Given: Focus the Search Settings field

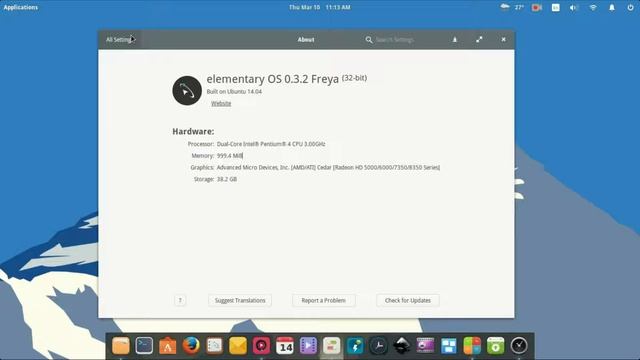Looking at the screenshot, I should [395, 40].
